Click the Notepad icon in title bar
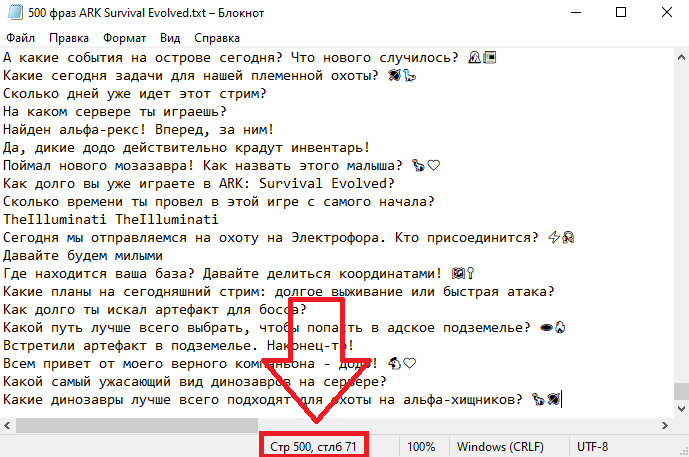The width and height of the screenshot is (689, 457). pos(12,12)
